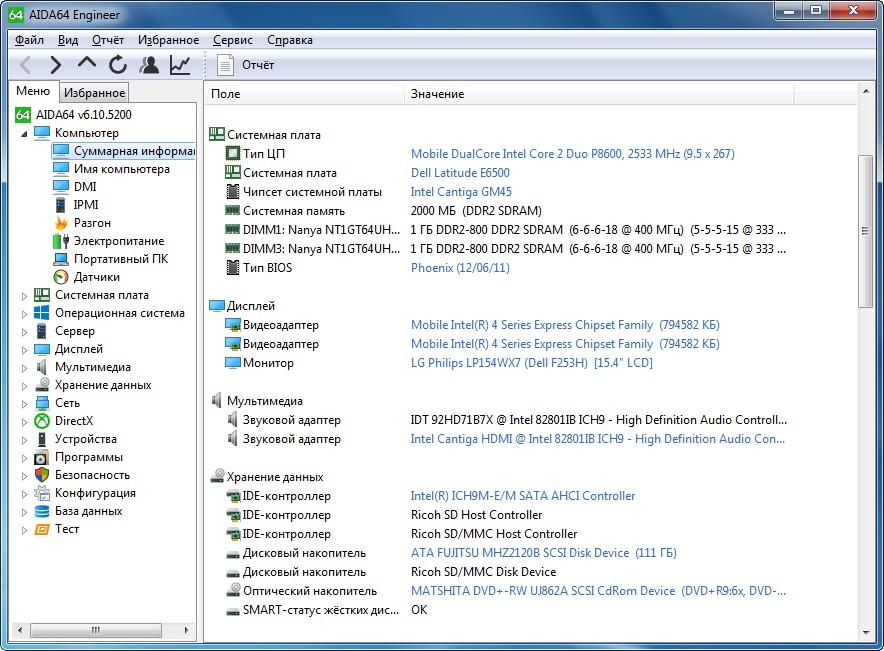Select the SMART-статус жёстких дисков row
This screenshot has width=884, height=651.
[x=497, y=610]
